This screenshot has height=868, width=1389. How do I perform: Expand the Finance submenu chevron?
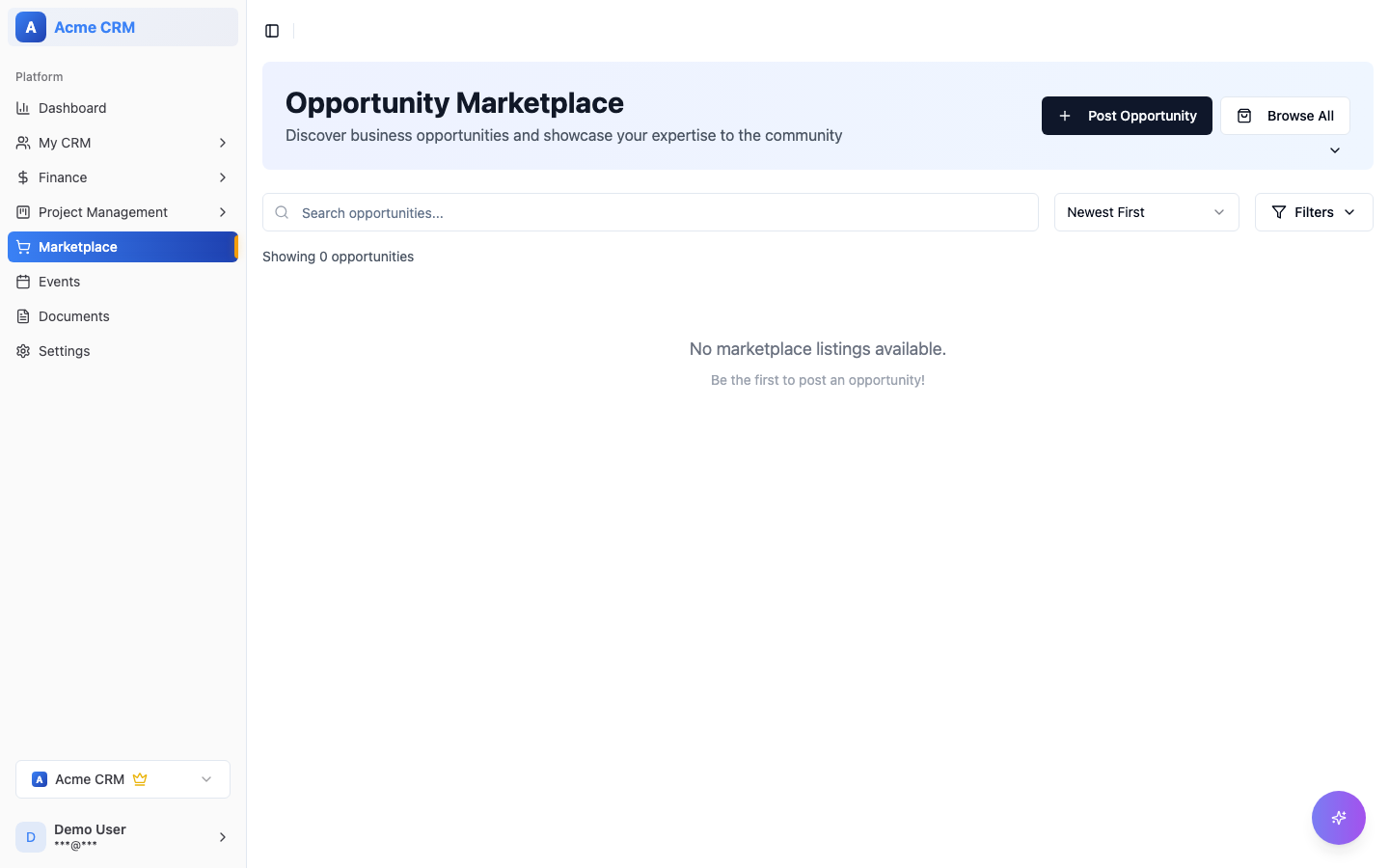223,177
